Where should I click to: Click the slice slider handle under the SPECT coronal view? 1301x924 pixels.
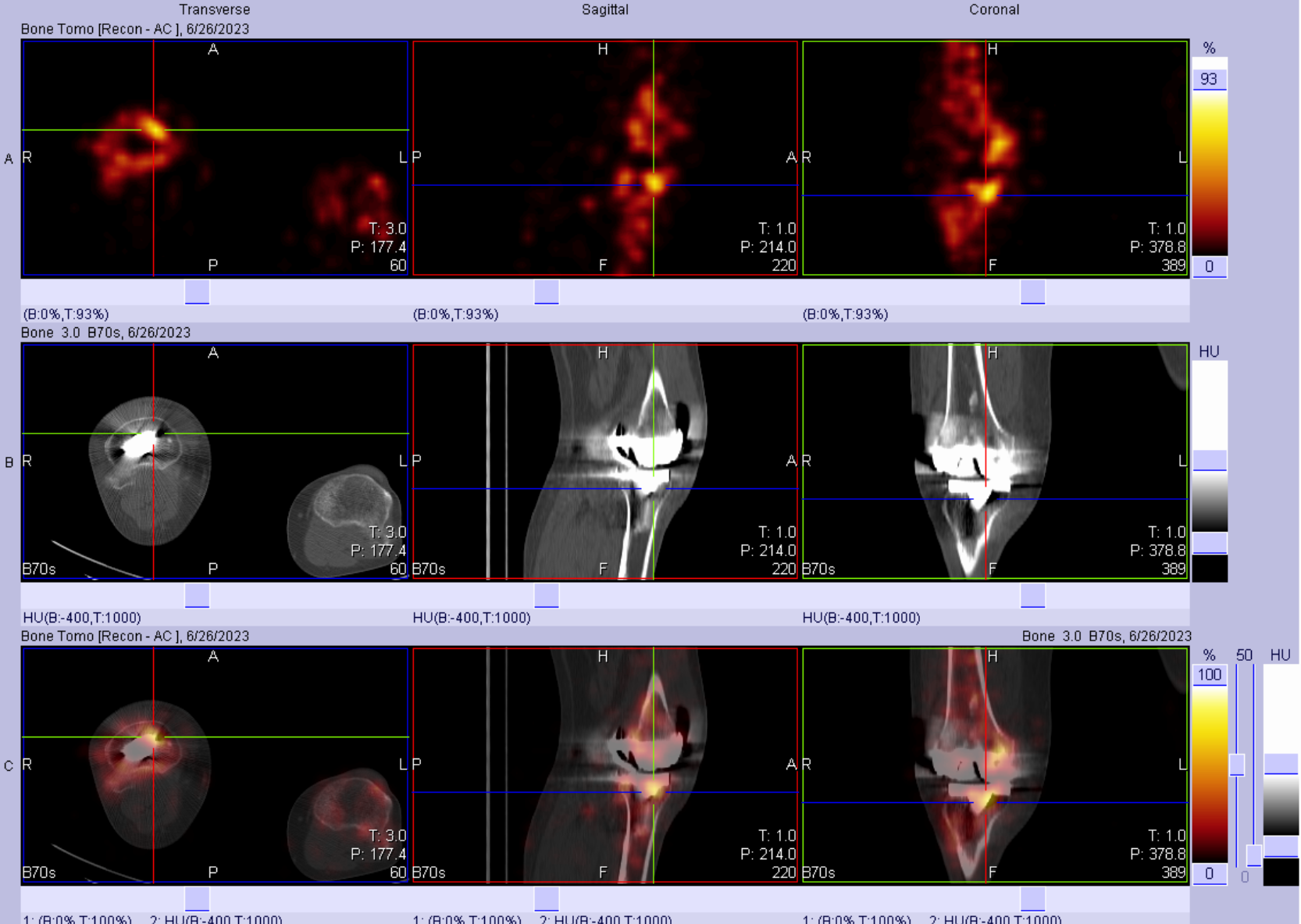(x=1032, y=292)
